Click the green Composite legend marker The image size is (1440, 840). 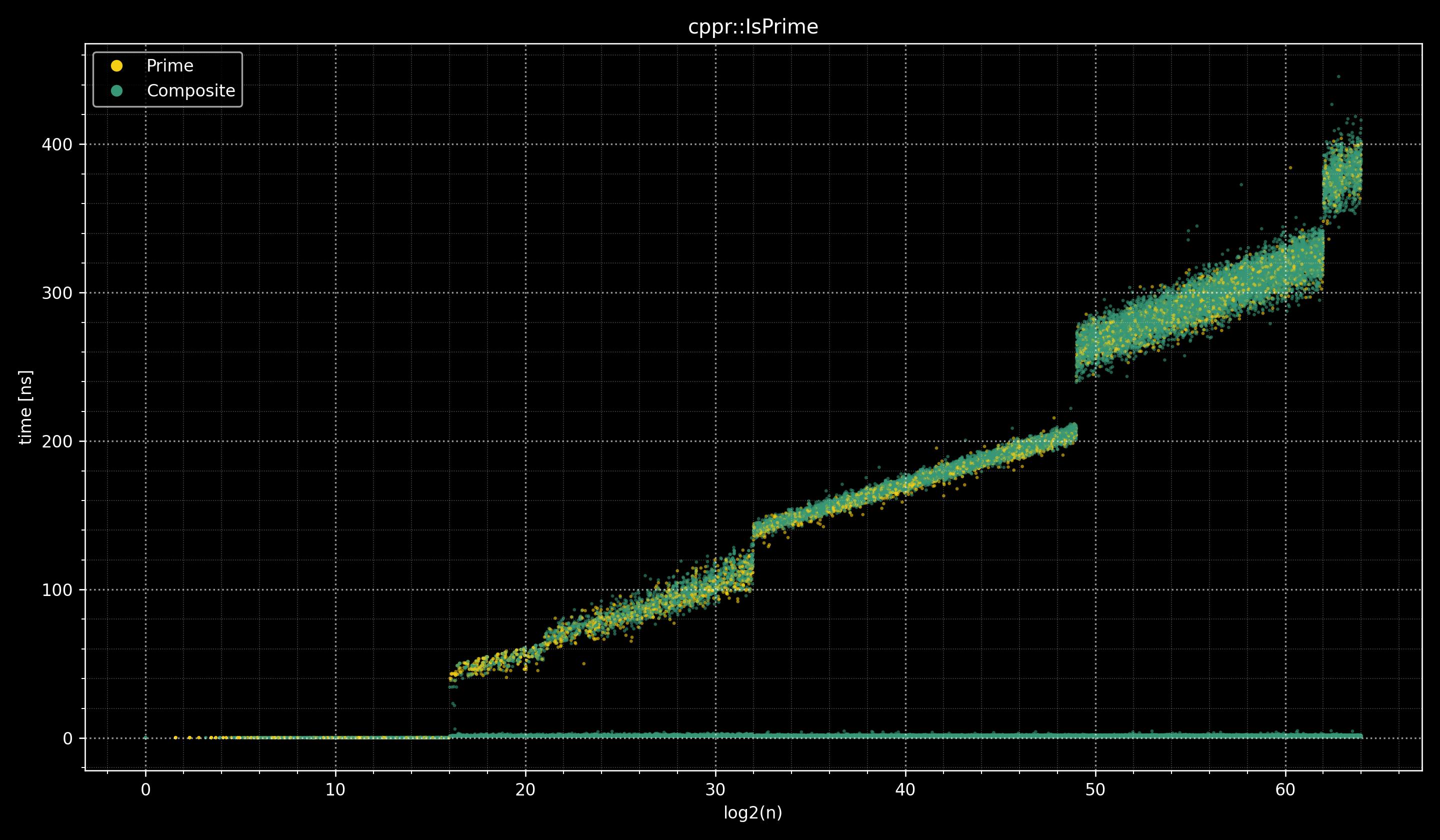116,91
